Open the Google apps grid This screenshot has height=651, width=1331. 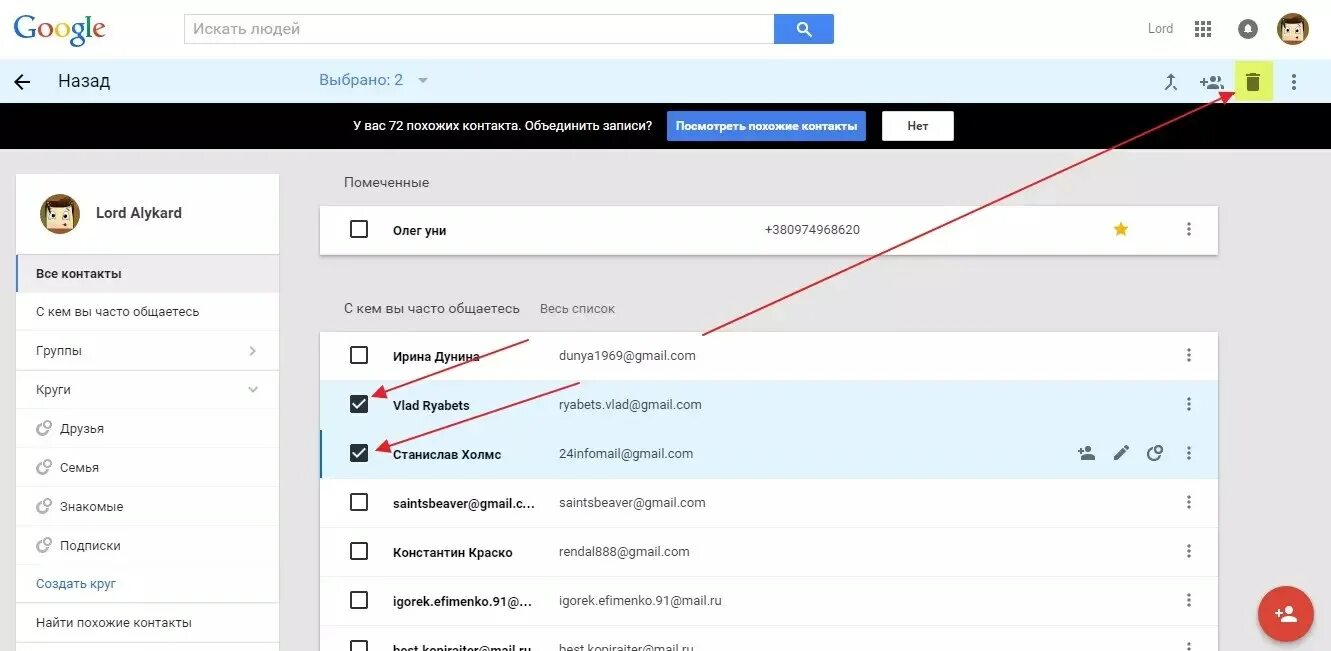pos(1203,29)
